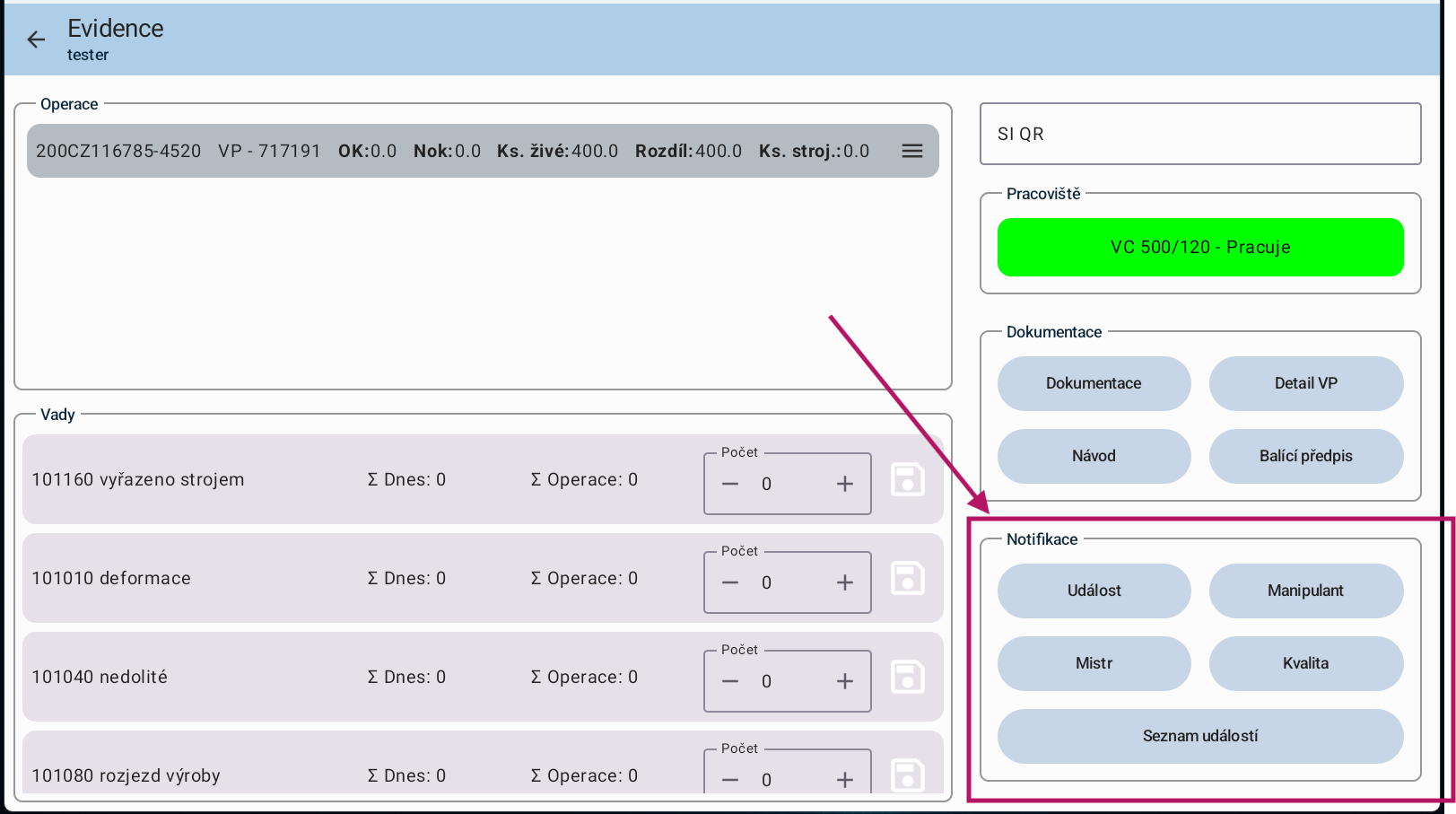1456x814 pixels.
Task: Increase count for 101160 vyřazeno strojem
Action: point(844,485)
